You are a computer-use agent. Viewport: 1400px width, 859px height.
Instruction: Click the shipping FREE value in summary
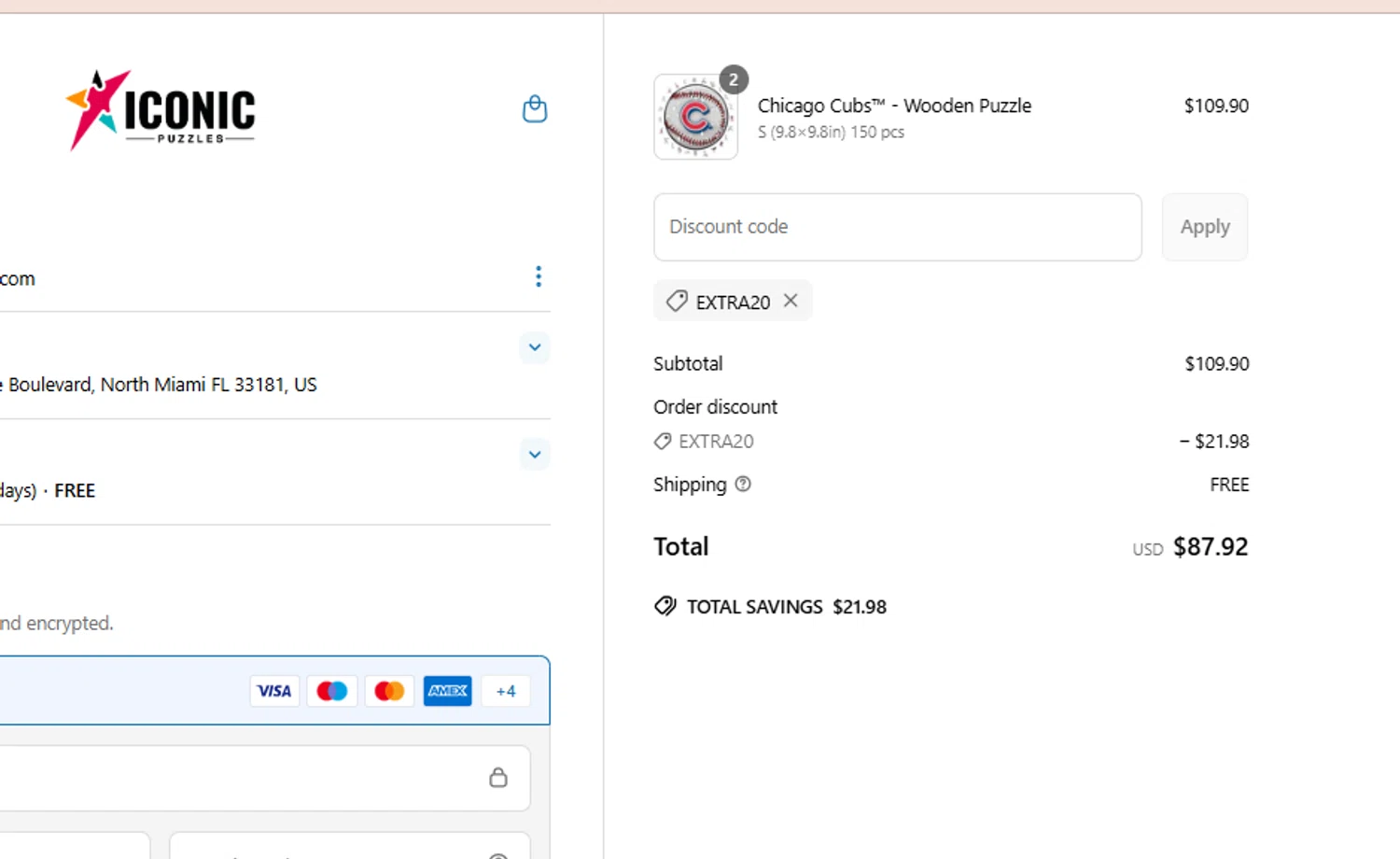1229,485
